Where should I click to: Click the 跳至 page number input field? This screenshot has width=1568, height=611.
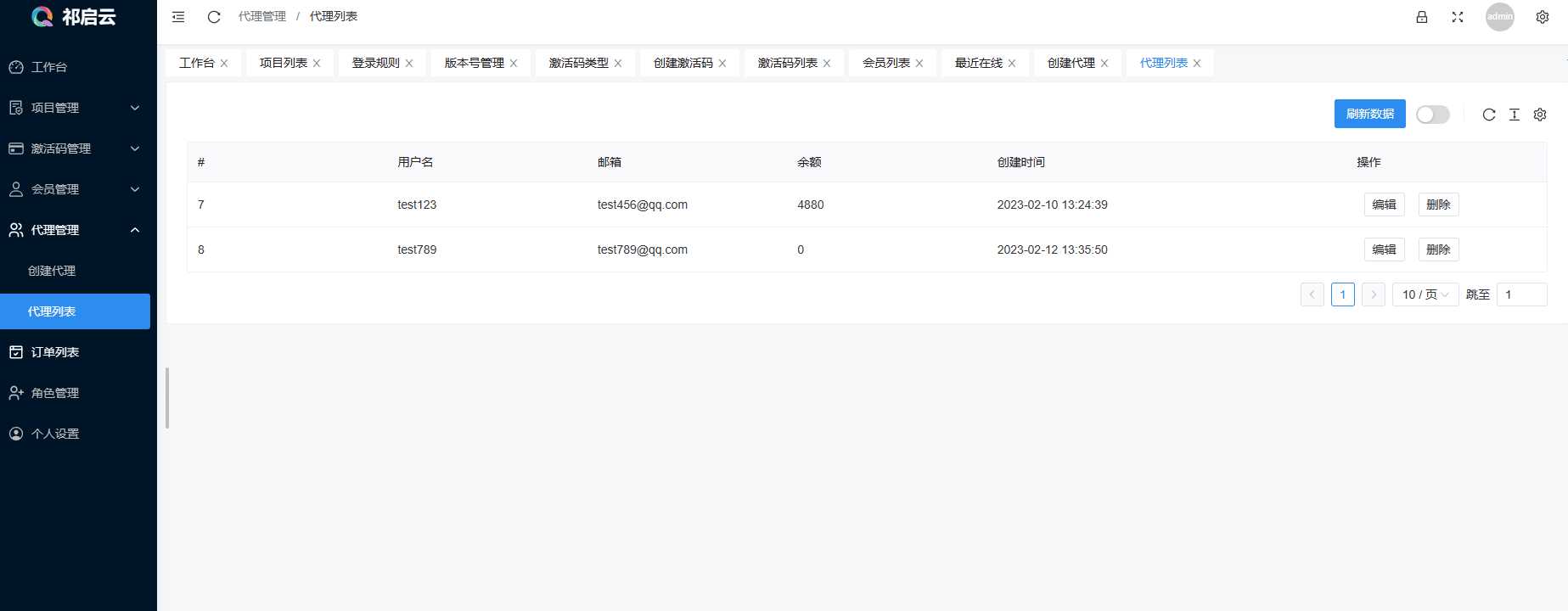point(1521,294)
